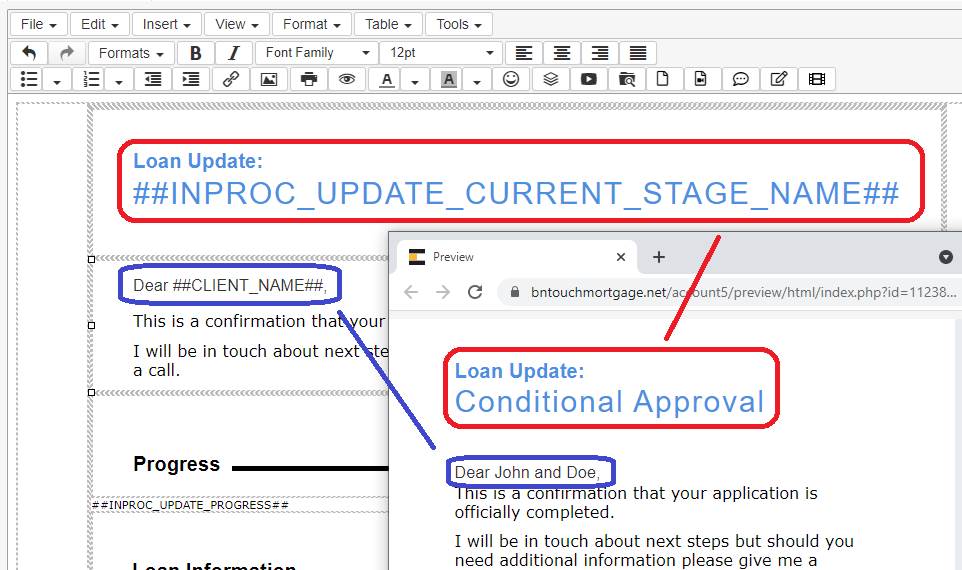Insert a bullet list
962x570 pixels.
coord(29,79)
